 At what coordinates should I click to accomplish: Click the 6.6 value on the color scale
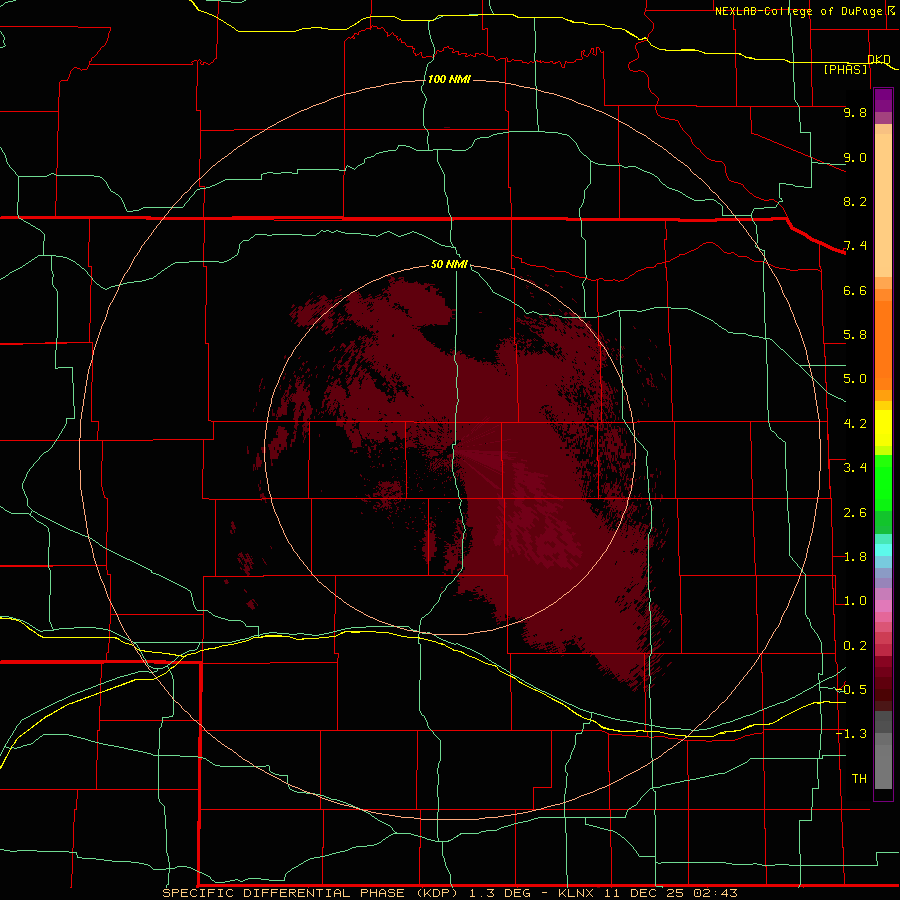855,290
